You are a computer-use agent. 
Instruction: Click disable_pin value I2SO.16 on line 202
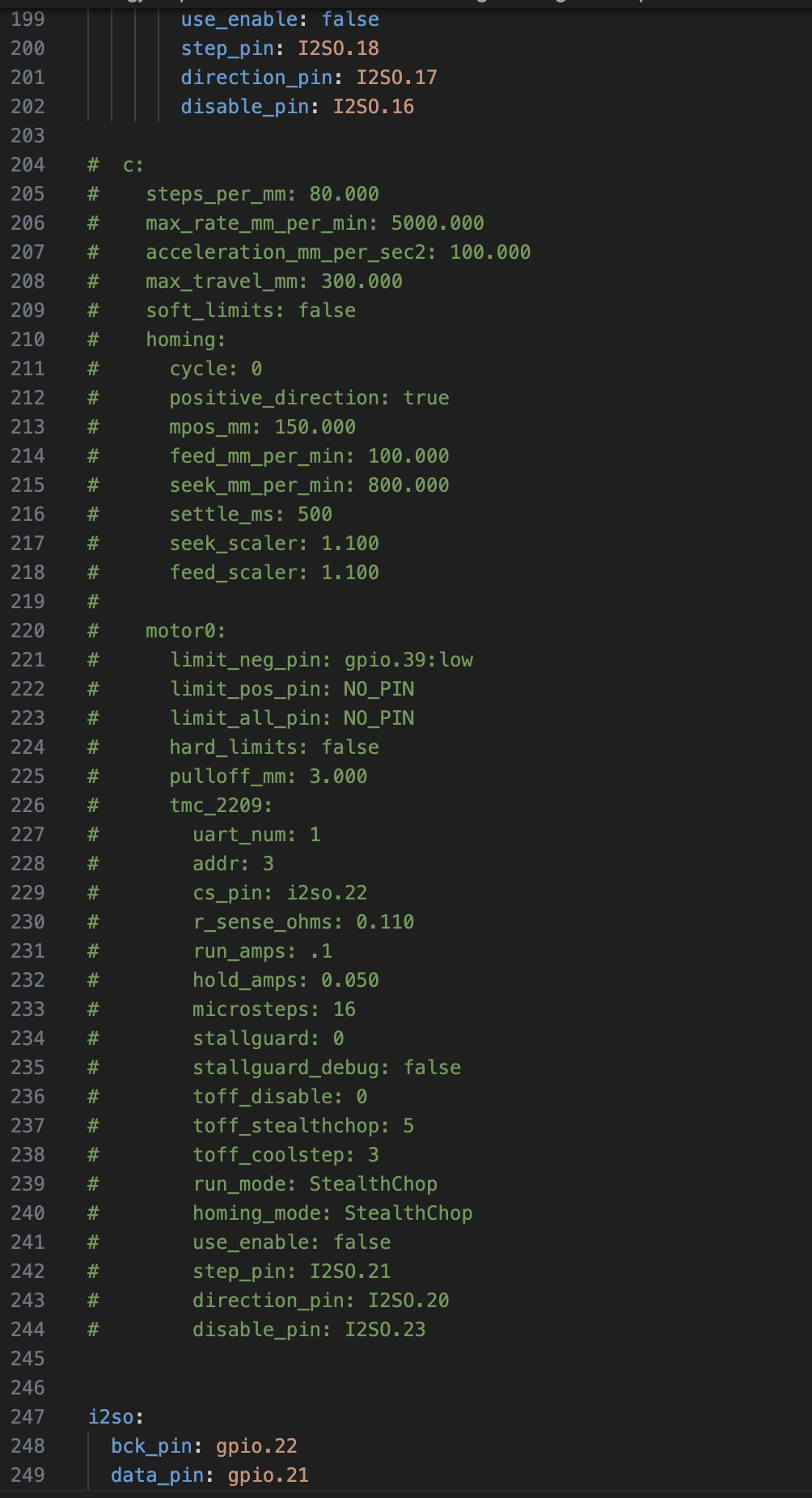tap(374, 107)
